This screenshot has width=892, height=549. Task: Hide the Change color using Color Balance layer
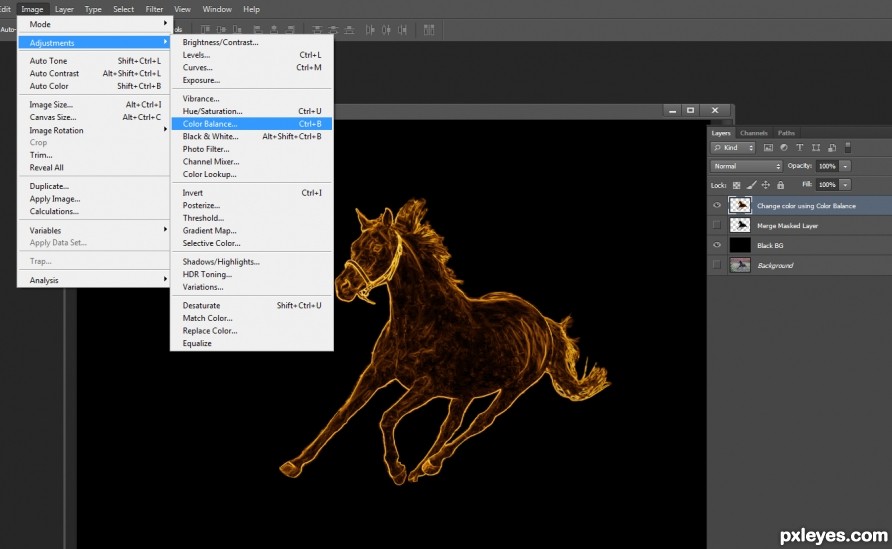pos(717,205)
